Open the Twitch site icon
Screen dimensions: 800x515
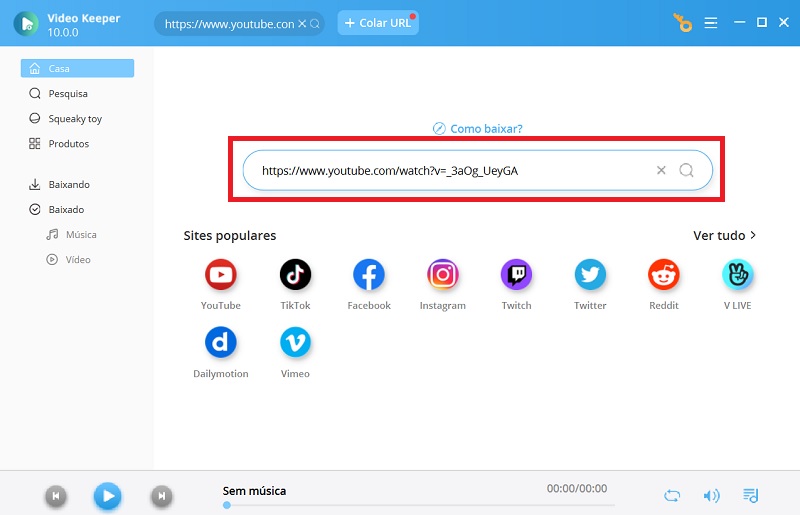point(516,275)
